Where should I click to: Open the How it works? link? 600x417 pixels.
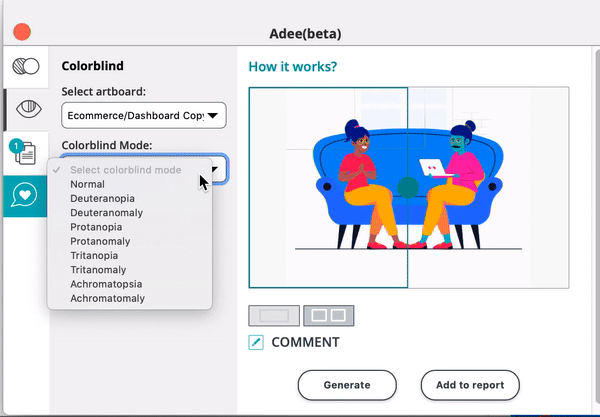pos(293,67)
